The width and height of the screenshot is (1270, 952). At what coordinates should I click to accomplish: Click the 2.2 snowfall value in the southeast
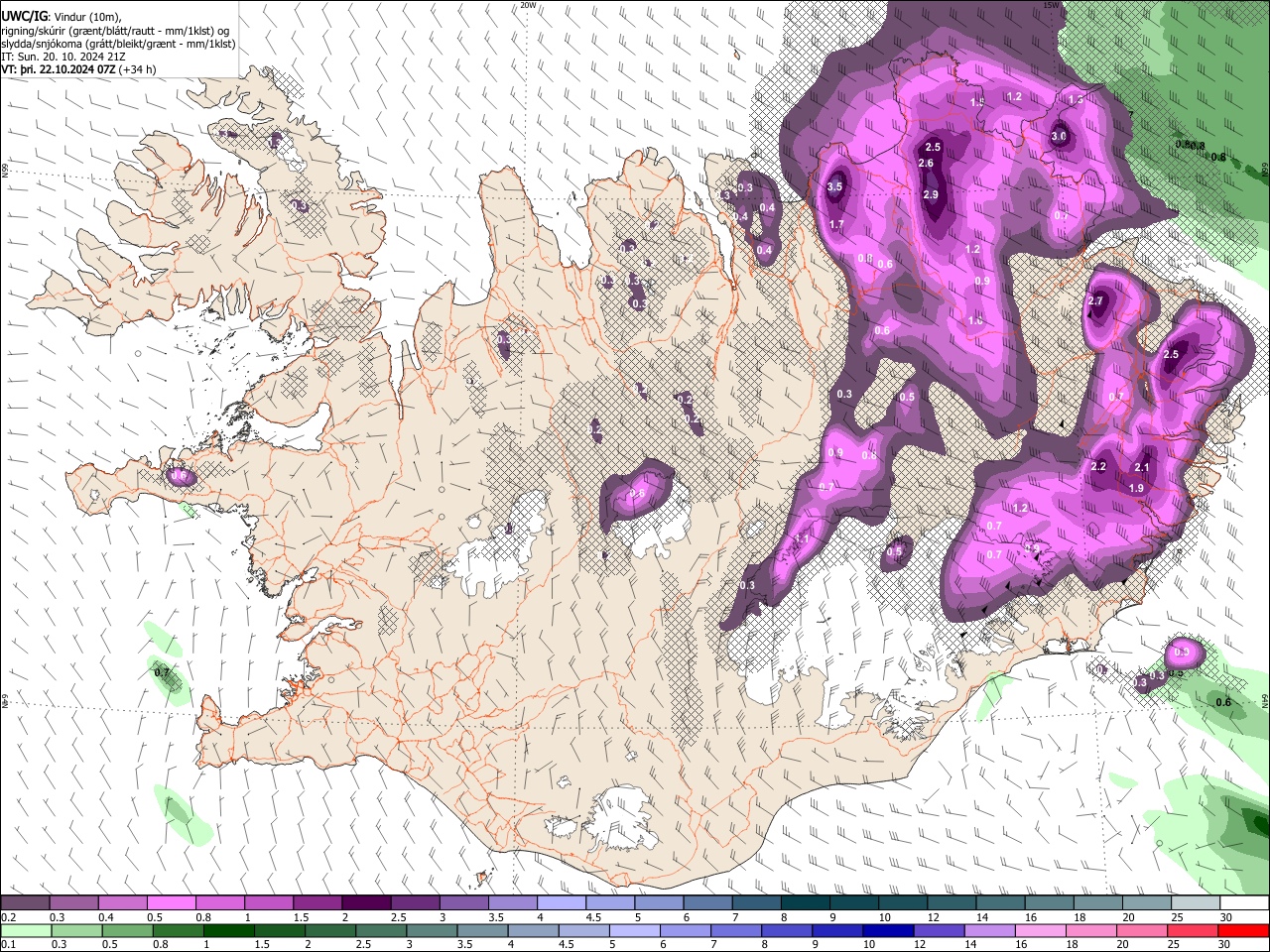click(1098, 466)
